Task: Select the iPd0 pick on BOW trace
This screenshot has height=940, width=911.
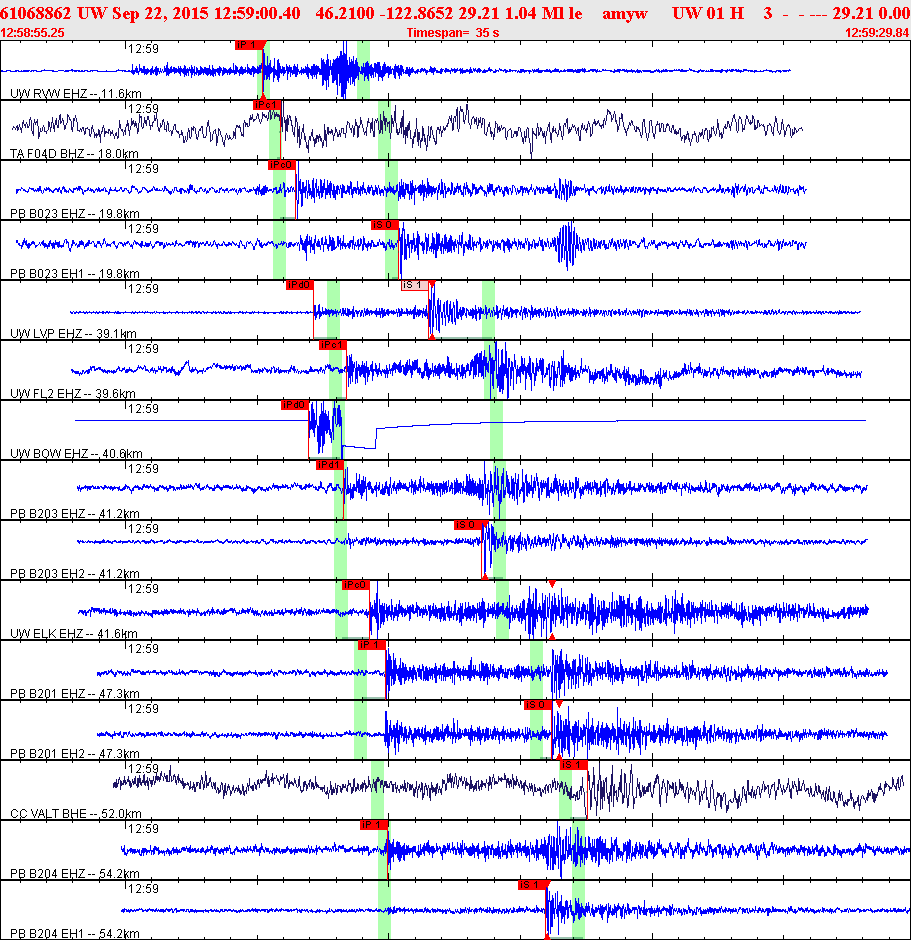Action: pos(295,405)
